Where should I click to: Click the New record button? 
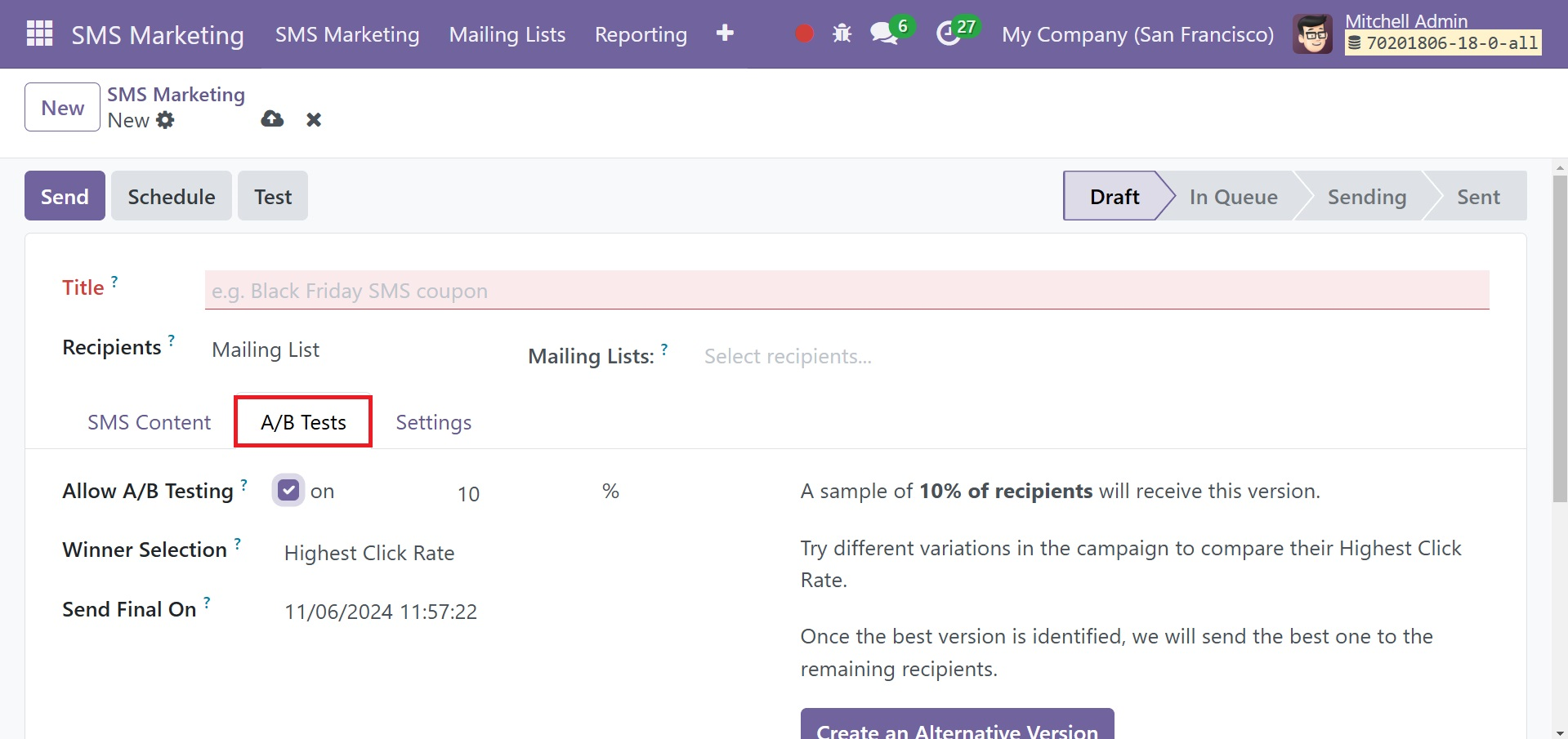(62, 107)
